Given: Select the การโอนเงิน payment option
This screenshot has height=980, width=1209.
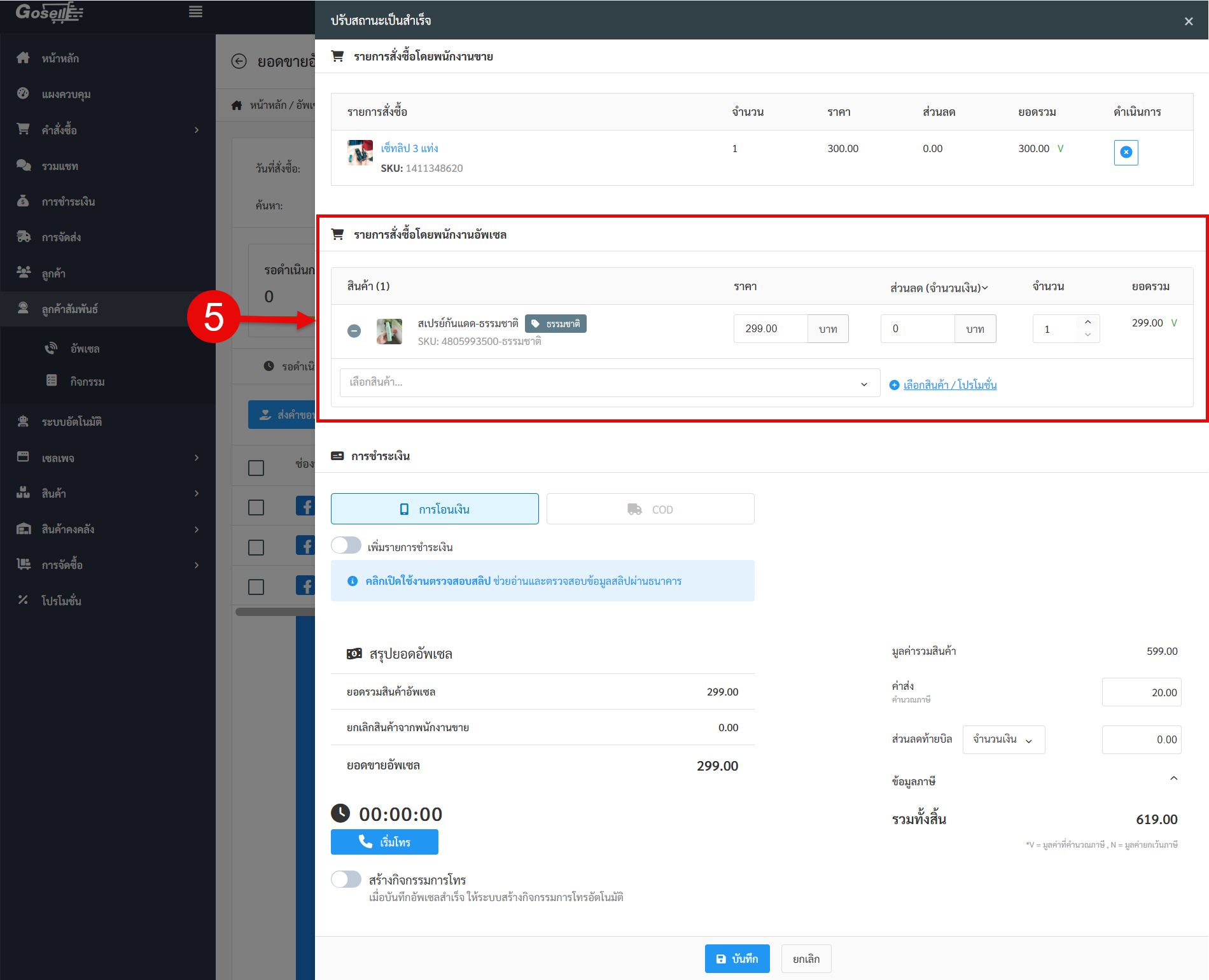Looking at the screenshot, I should (x=435, y=509).
